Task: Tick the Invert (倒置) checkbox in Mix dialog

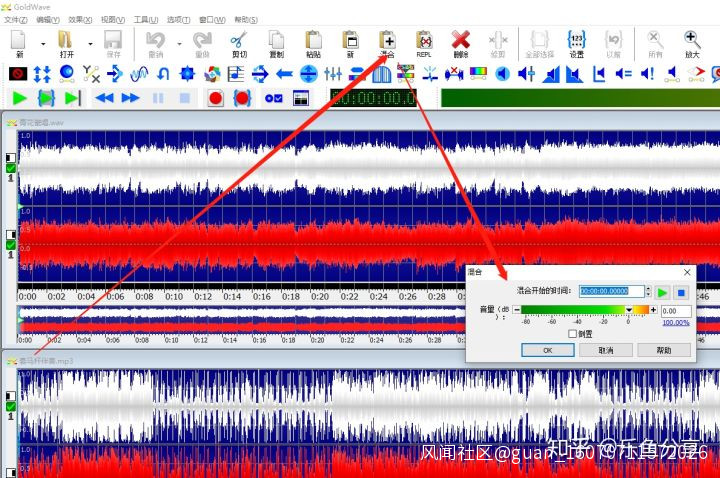Action: coord(572,334)
